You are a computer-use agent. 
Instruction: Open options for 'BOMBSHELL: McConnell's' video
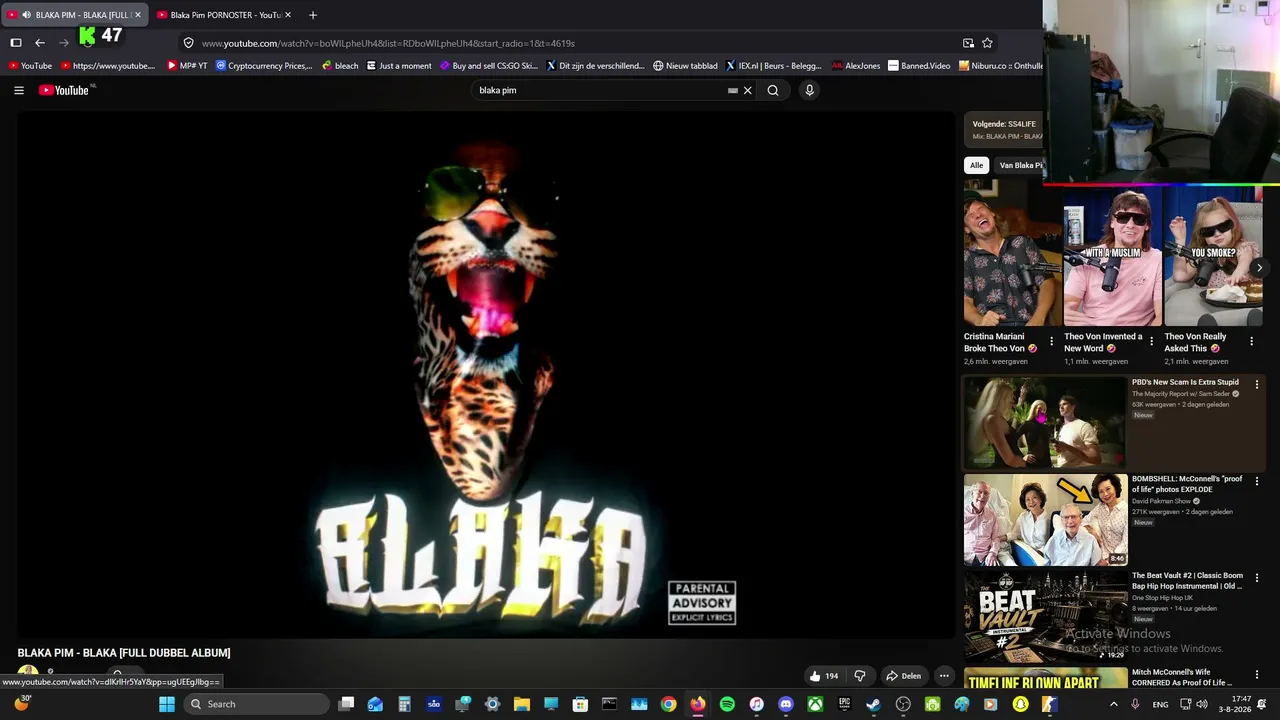click(x=1257, y=482)
